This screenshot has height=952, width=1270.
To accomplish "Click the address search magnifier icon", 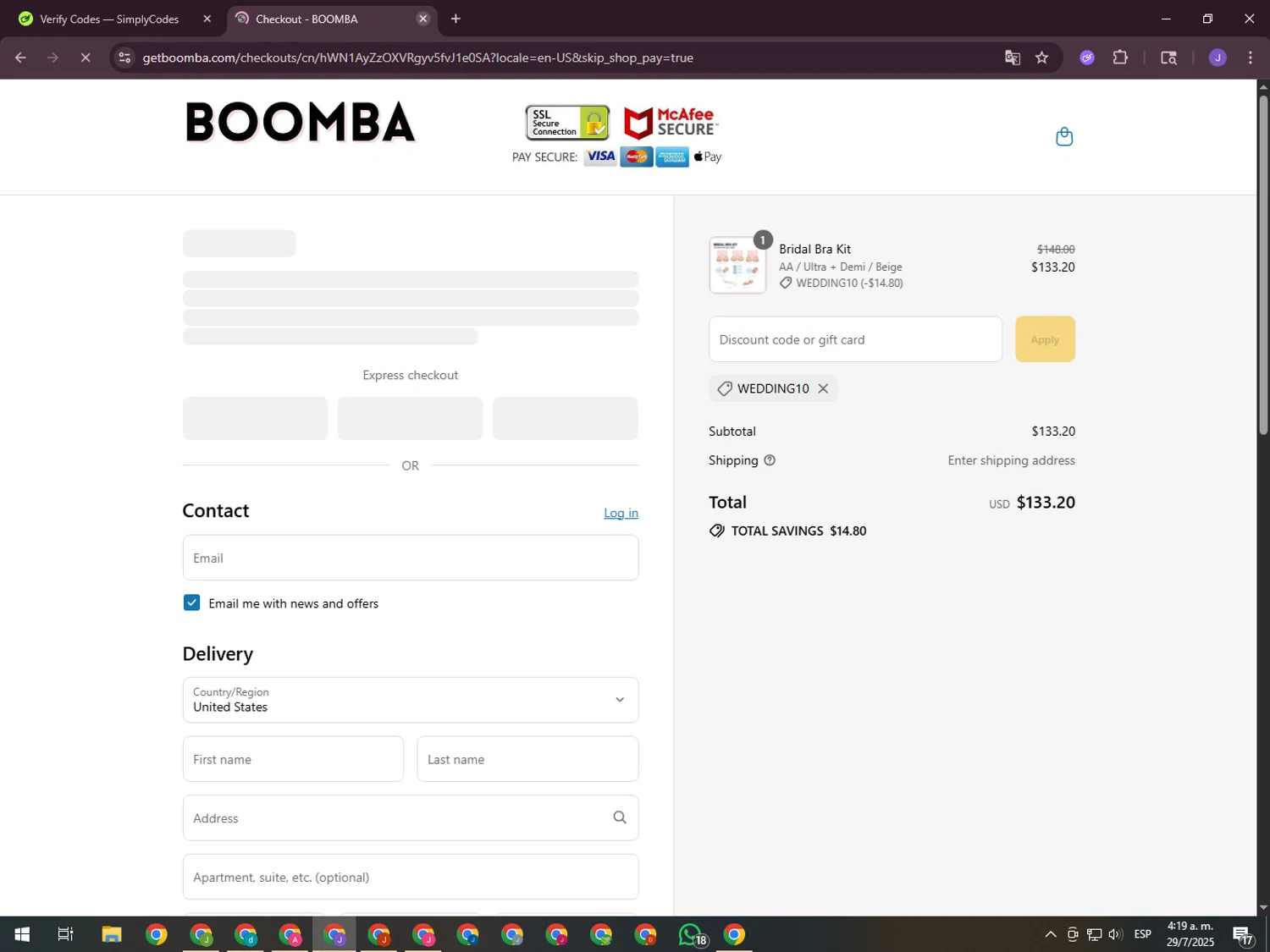I will tap(620, 817).
